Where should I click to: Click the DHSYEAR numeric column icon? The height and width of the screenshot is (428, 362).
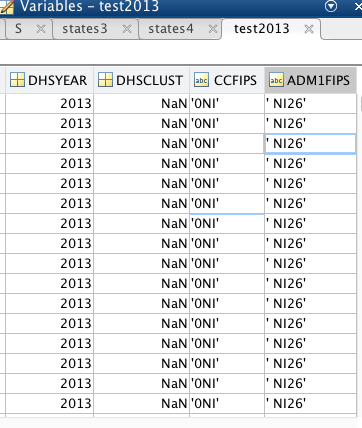[x=17, y=80]
